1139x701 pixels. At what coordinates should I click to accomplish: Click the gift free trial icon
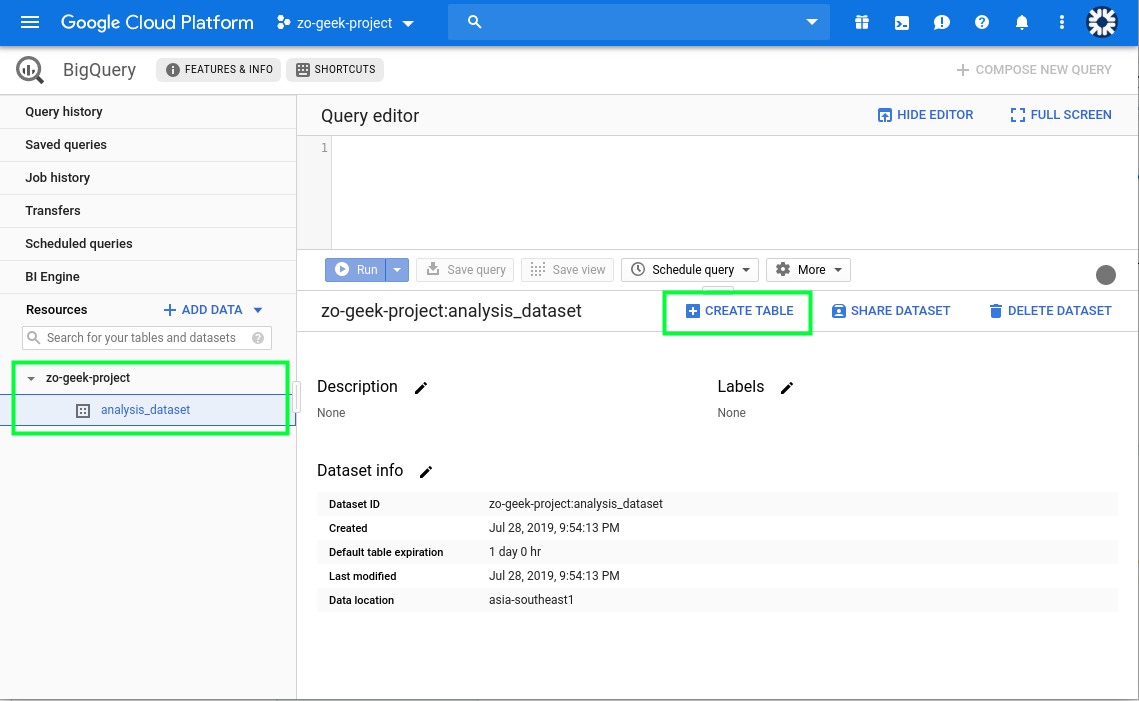pyautogui.click(x=862, y=22)
